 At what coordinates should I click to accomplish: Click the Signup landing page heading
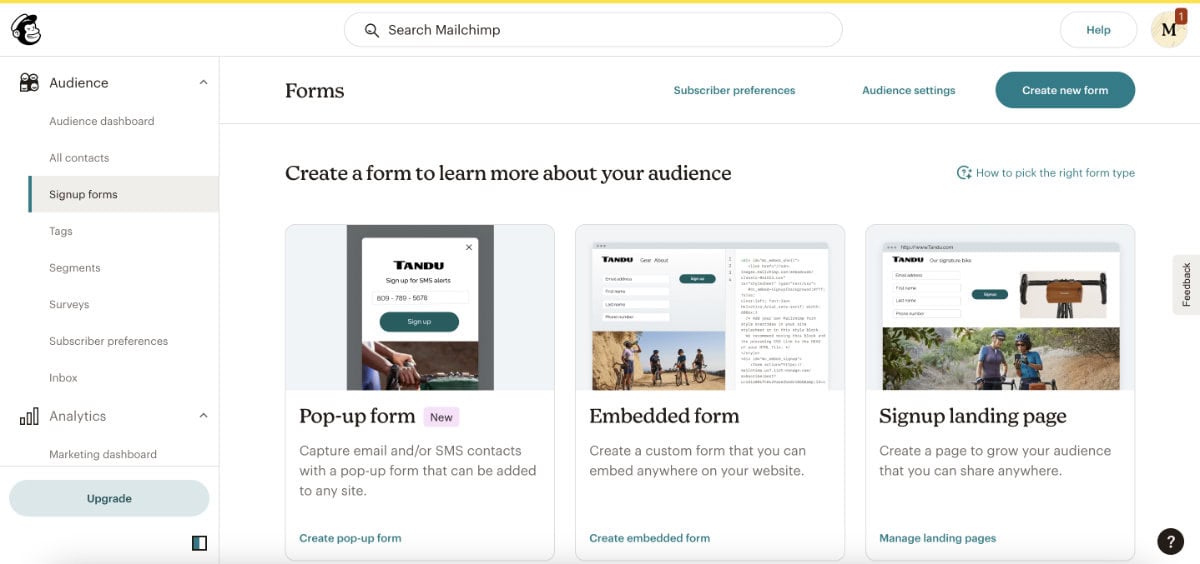coord(973,416)
